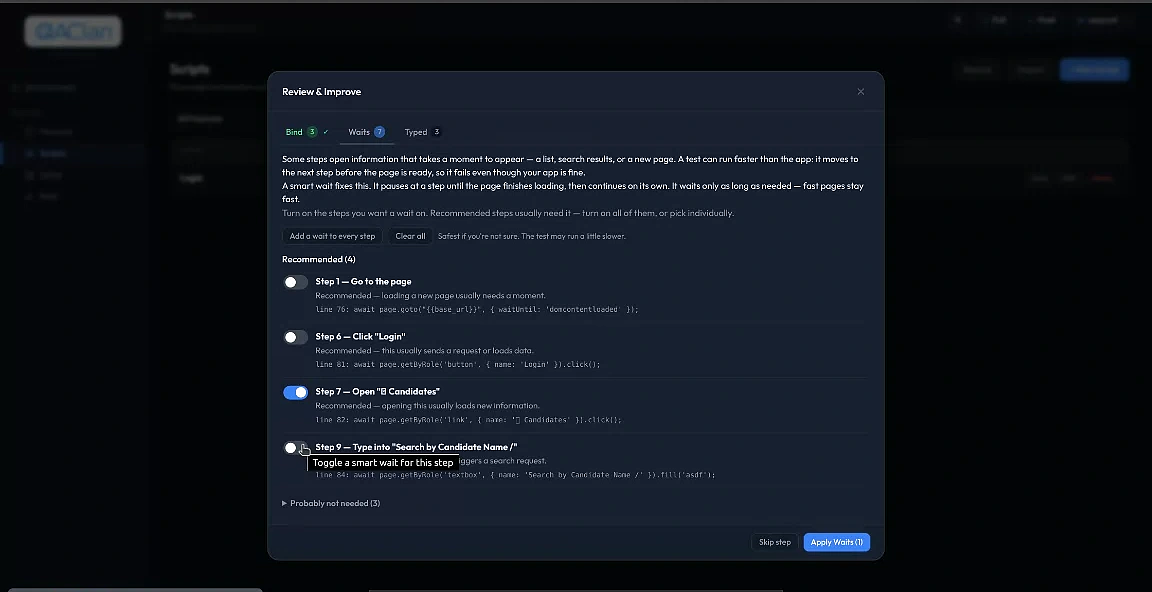The image size is (1152, 592).
Task: Select the line 82 Candidates link code text
Action: [x=468, y=420]
